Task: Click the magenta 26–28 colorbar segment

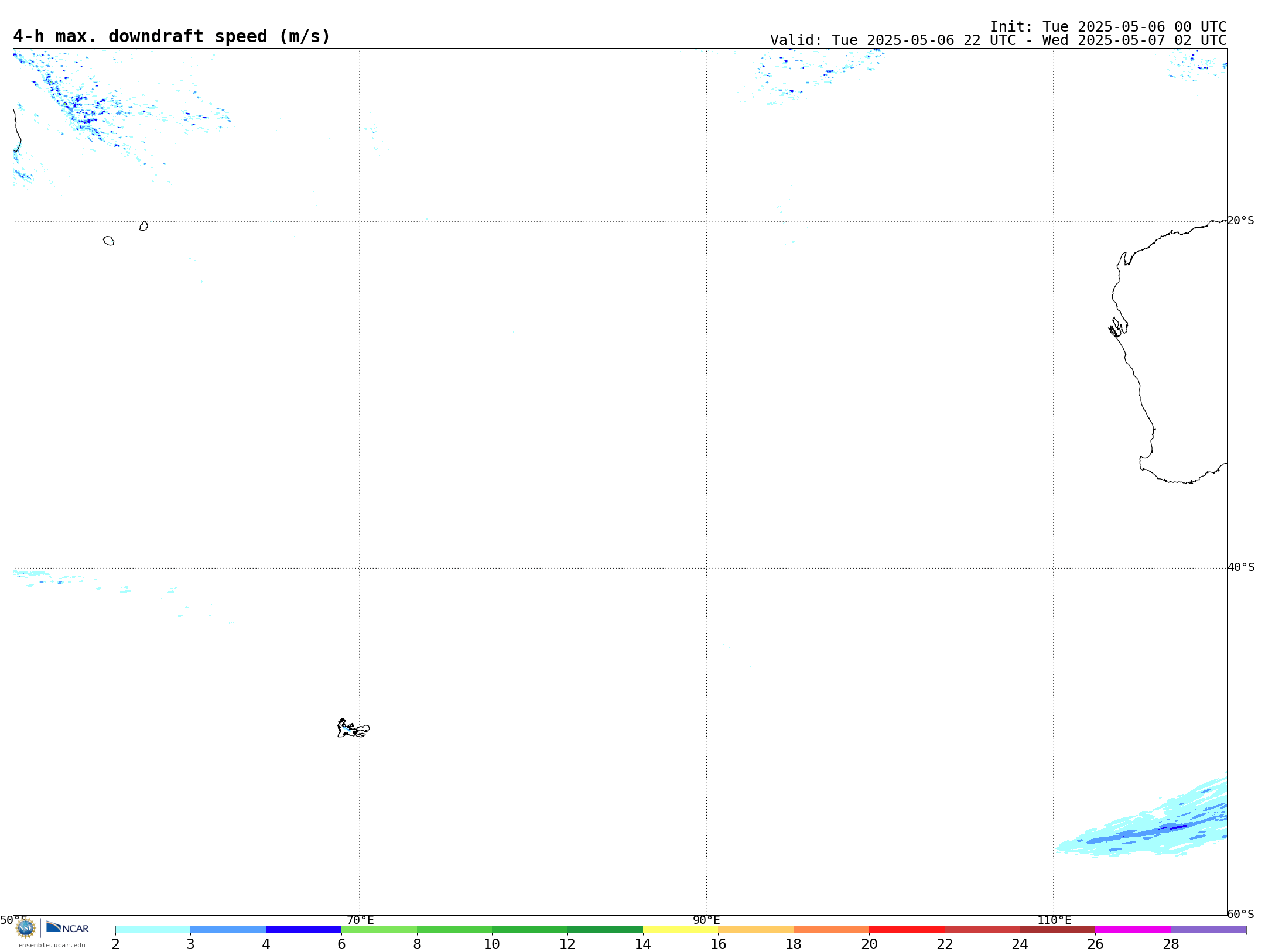Action: (1133, 930)
